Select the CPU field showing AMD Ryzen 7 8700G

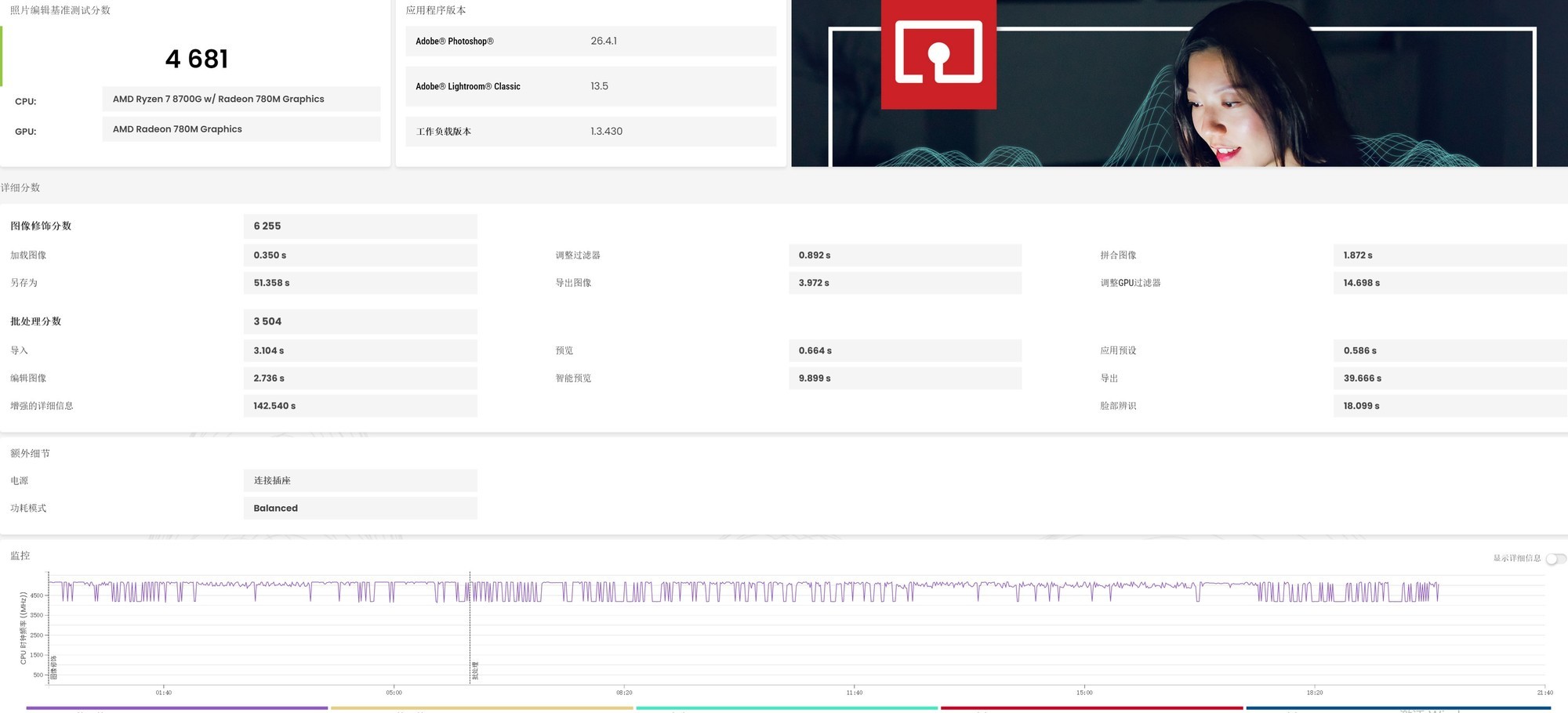coord(241,99)
